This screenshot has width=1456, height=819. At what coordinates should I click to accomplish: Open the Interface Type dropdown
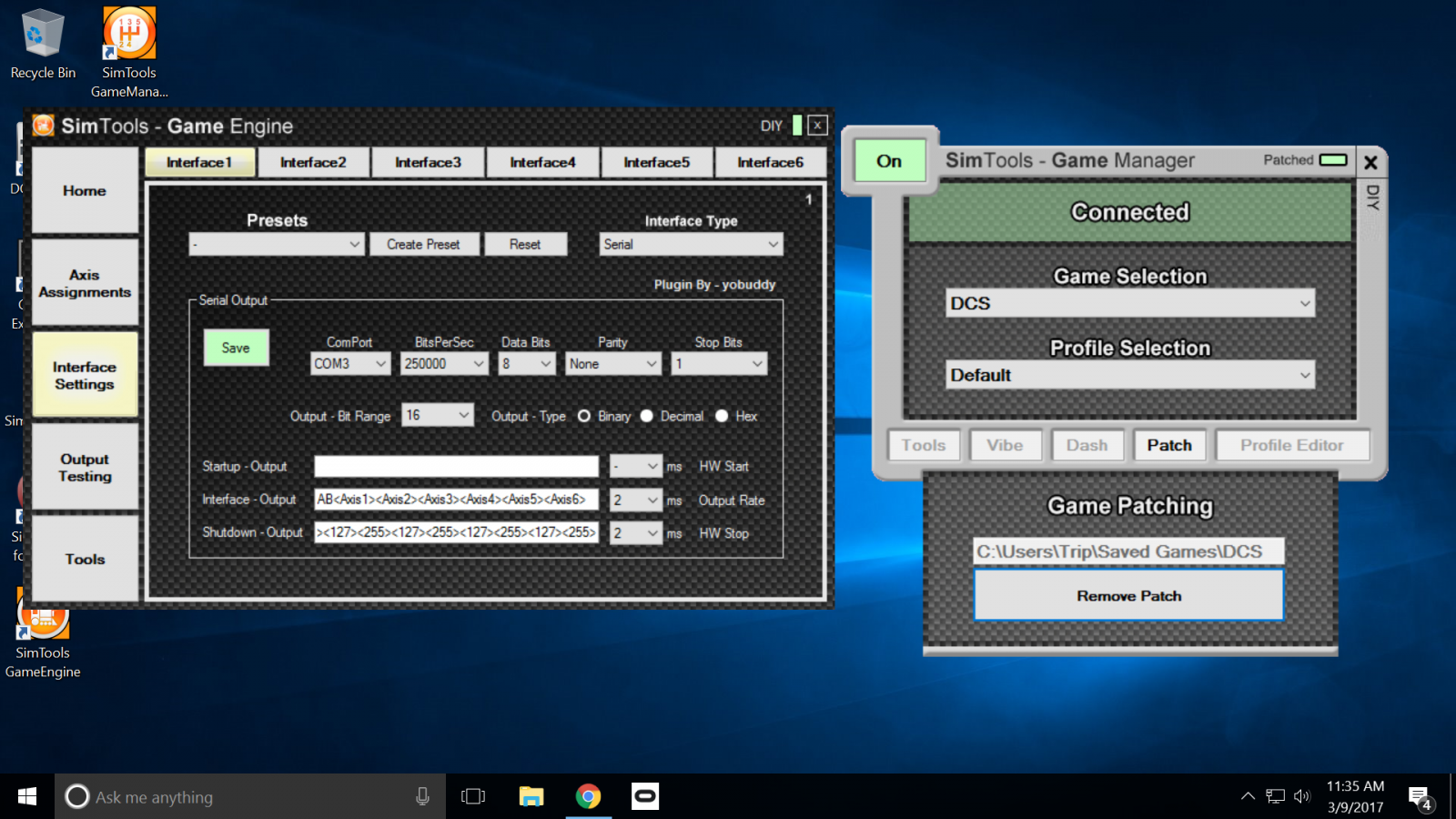tap(691, 244)
